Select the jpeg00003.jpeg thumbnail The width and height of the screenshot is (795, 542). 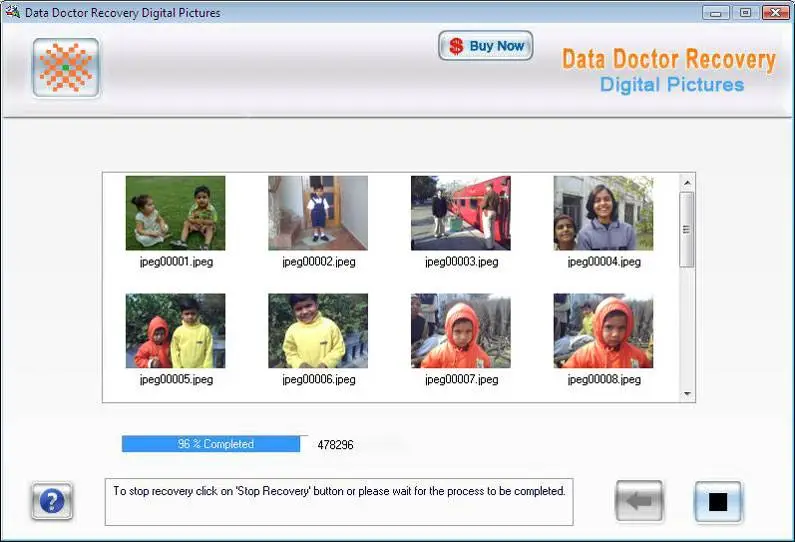click(x=461, y=213)
